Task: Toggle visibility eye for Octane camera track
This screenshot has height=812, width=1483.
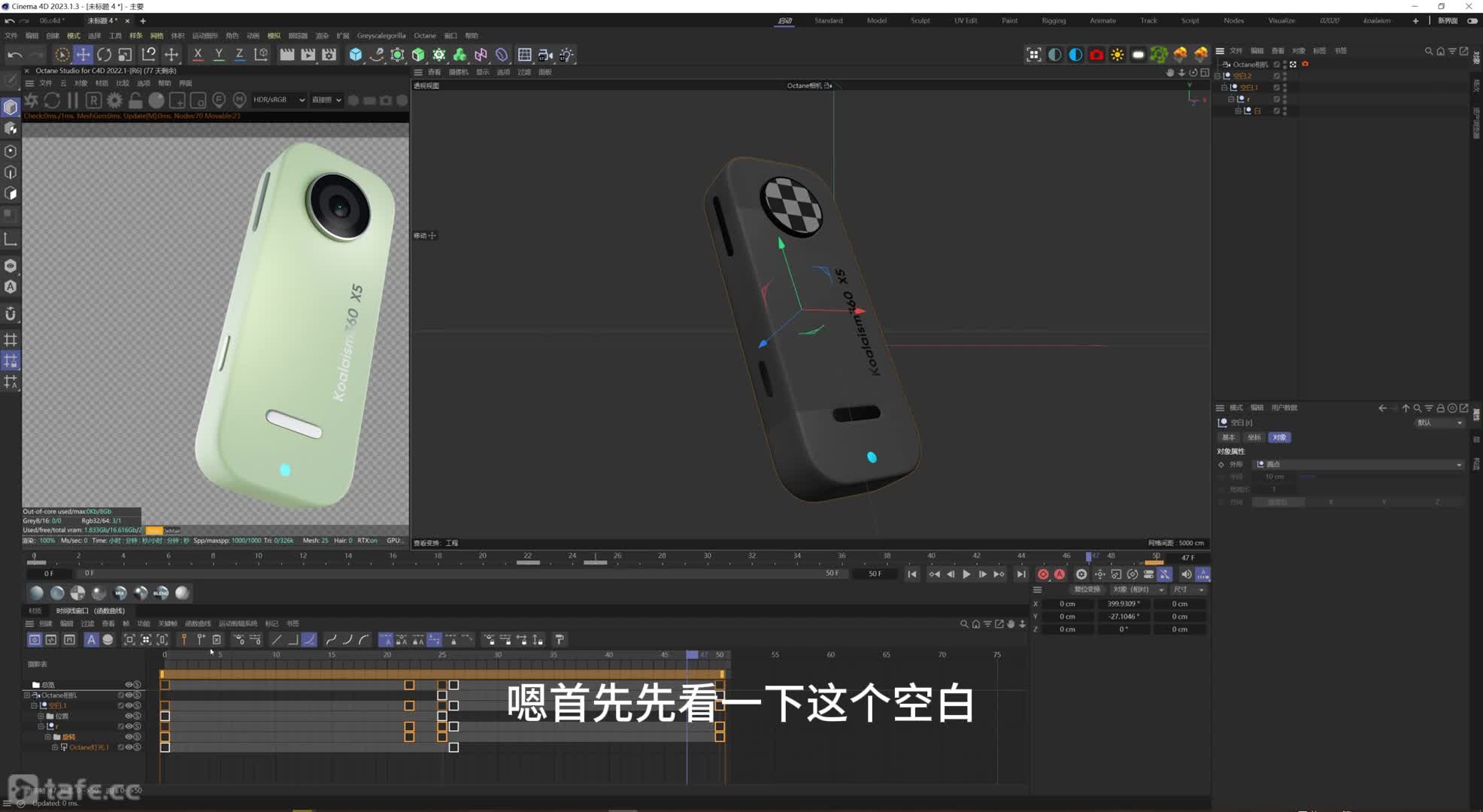Action: coord(129,695)
